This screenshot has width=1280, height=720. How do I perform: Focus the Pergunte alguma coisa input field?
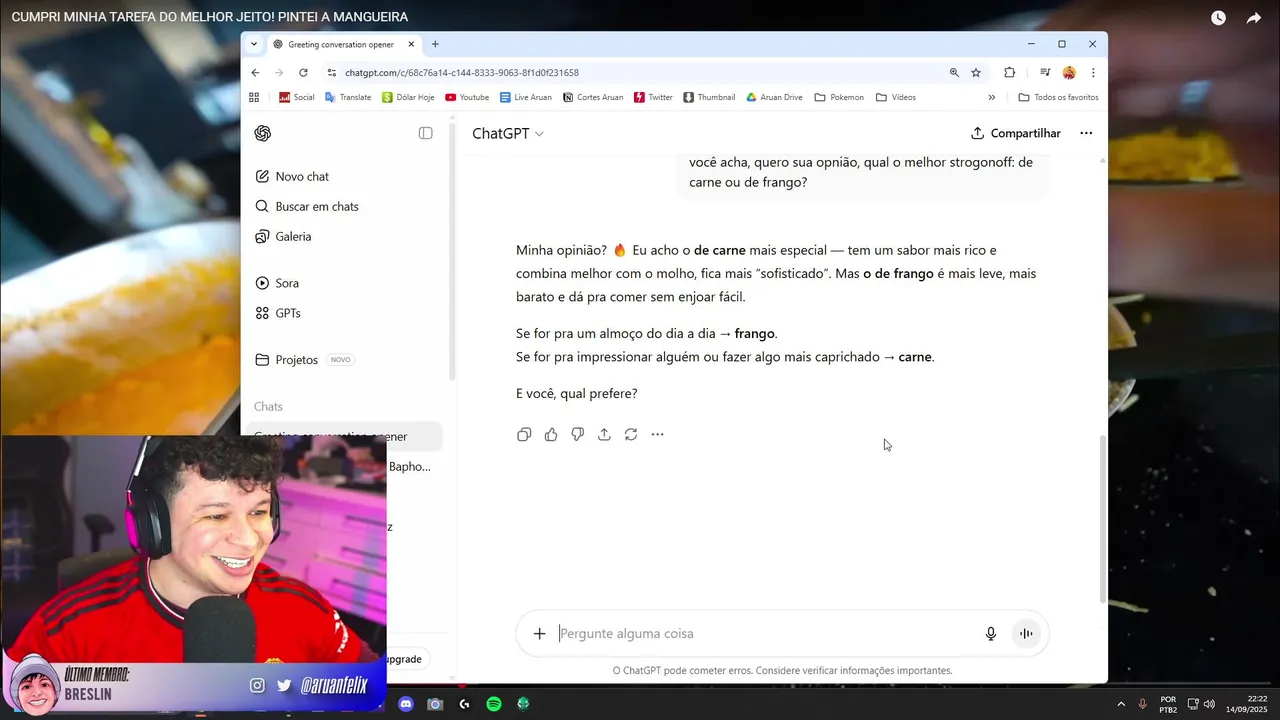765,633
